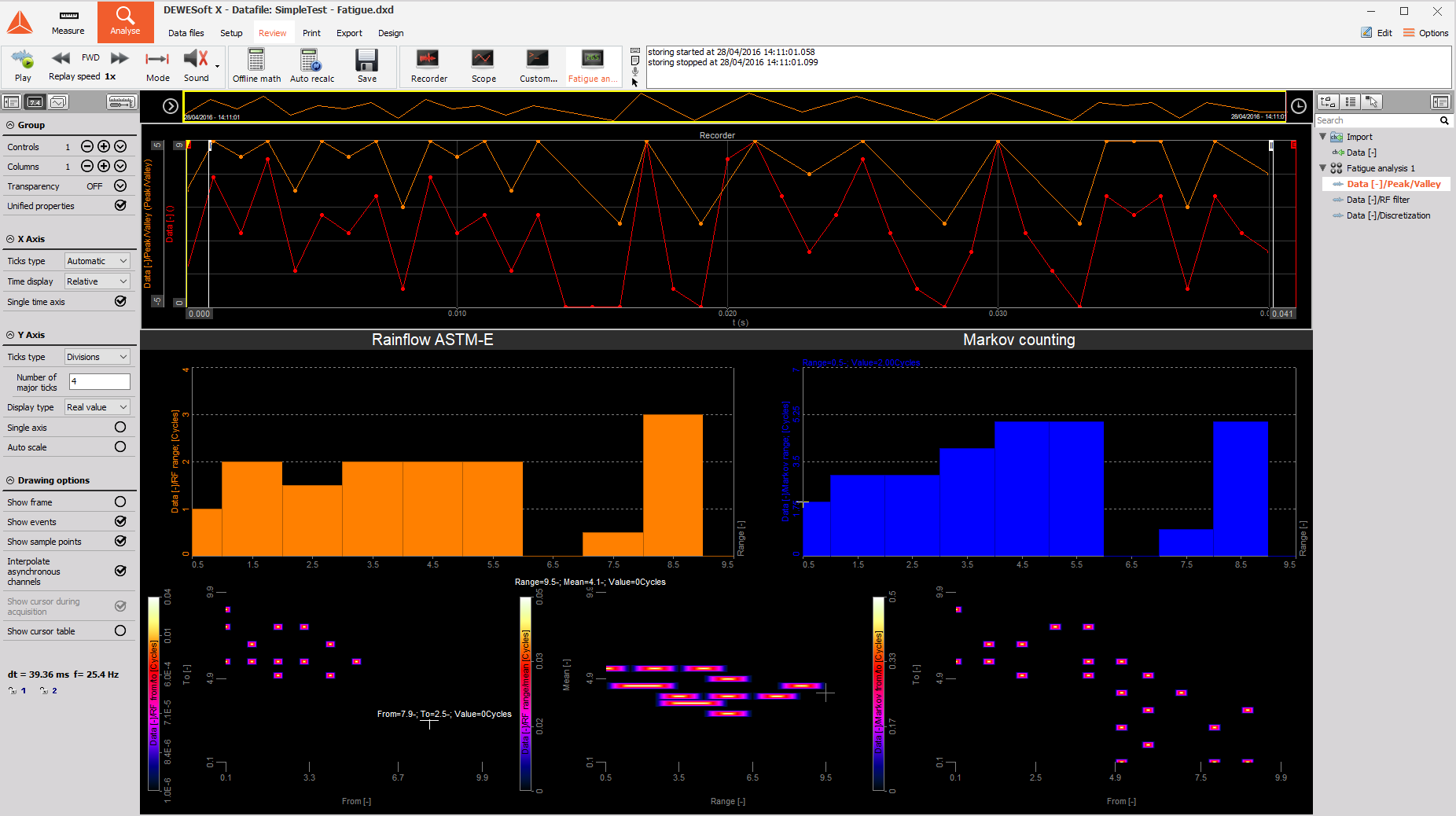The width and height of the screenshot is (1456, 816).
Task: Open the Time display dropdown
Action: 97,281
